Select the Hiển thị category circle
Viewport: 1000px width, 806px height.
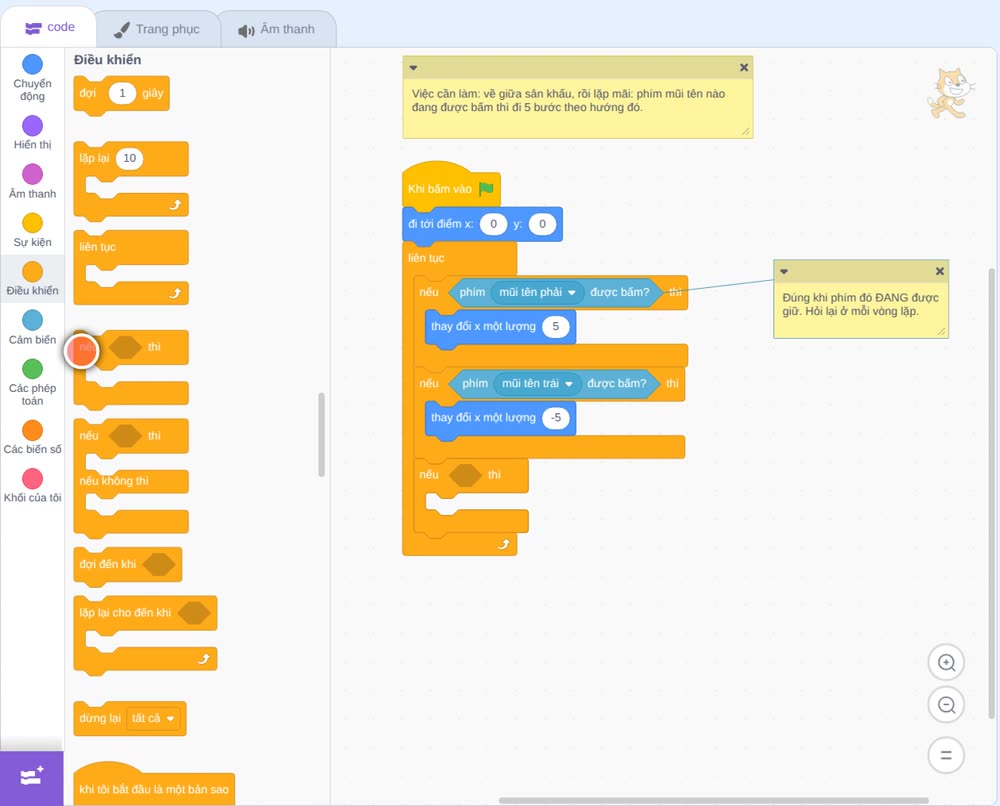click(33, 126)
